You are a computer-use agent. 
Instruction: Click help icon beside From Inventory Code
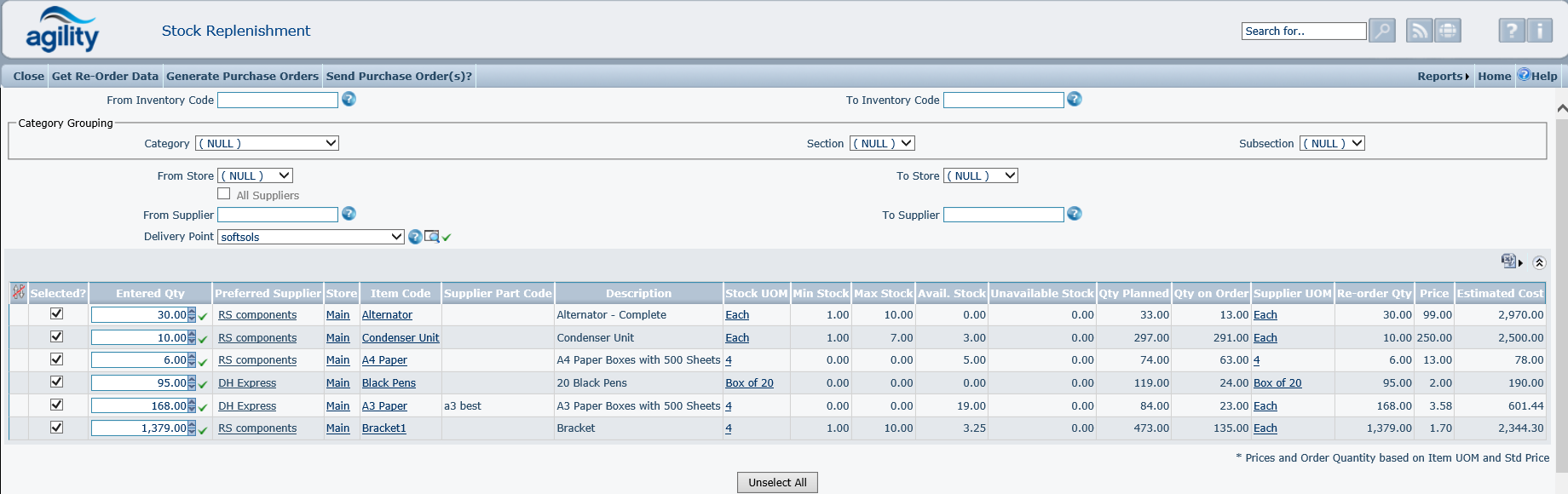click(349, 100)
